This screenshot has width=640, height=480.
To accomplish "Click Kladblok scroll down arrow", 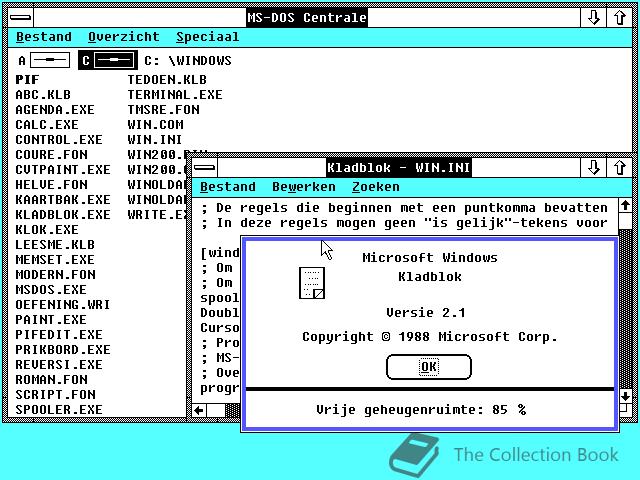I will (625, 396).
